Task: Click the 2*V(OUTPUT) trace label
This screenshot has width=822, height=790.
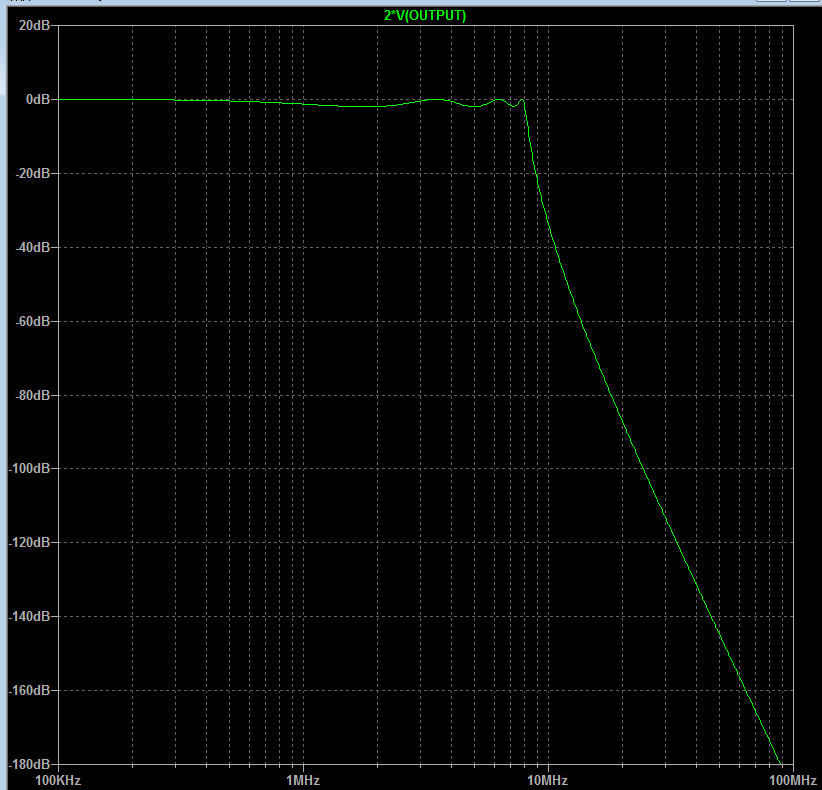Action: pyautogui.click(x=425, y=16)
